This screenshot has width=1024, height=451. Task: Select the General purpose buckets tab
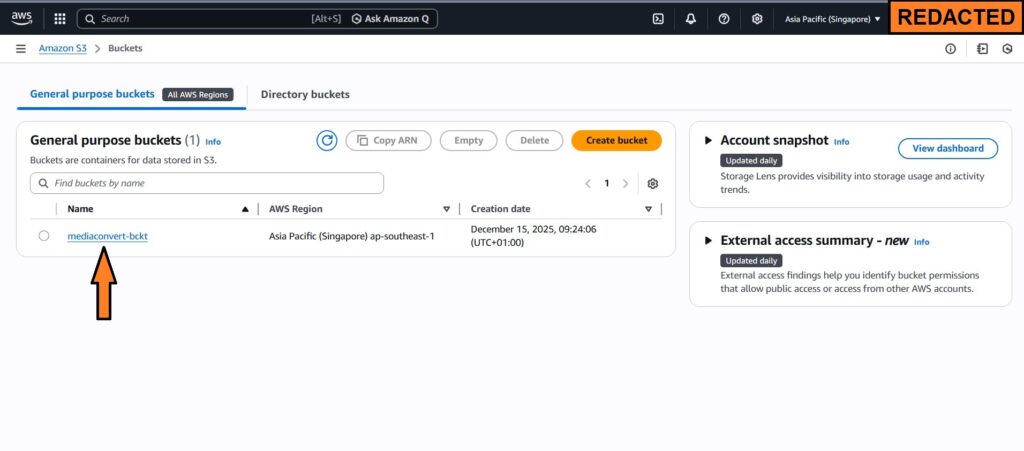click(92, 94)
